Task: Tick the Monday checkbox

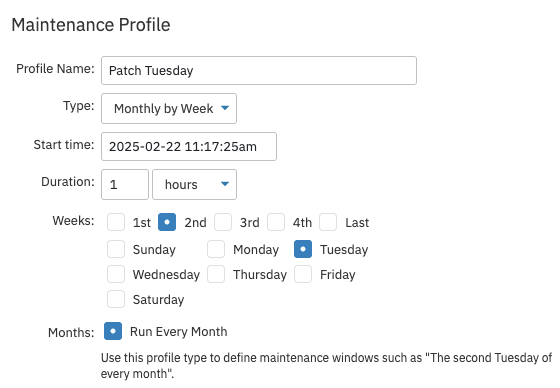Action: coord(216,249)
